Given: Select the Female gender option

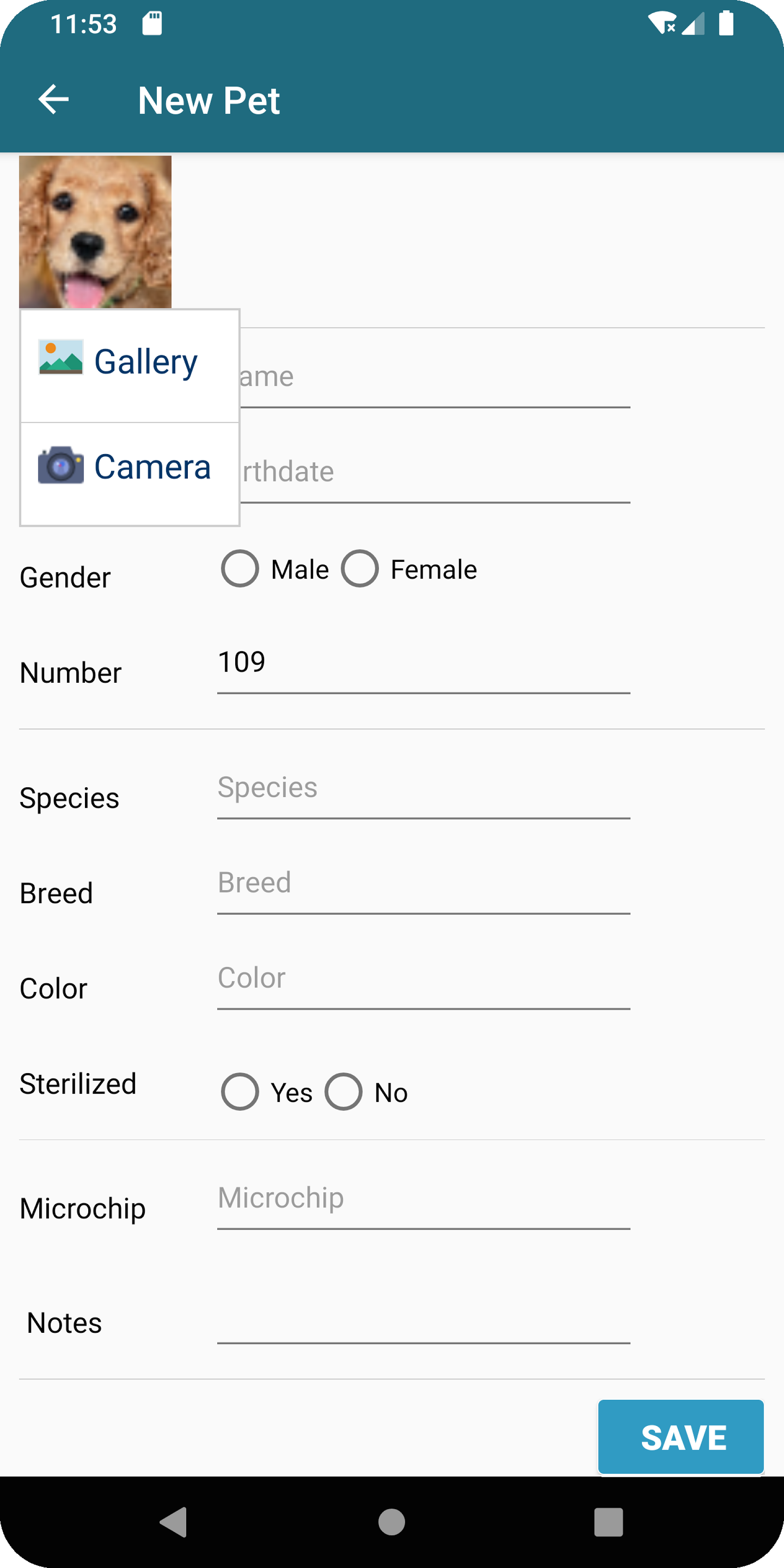Looking at the screenshot, I should coord(360,568).
